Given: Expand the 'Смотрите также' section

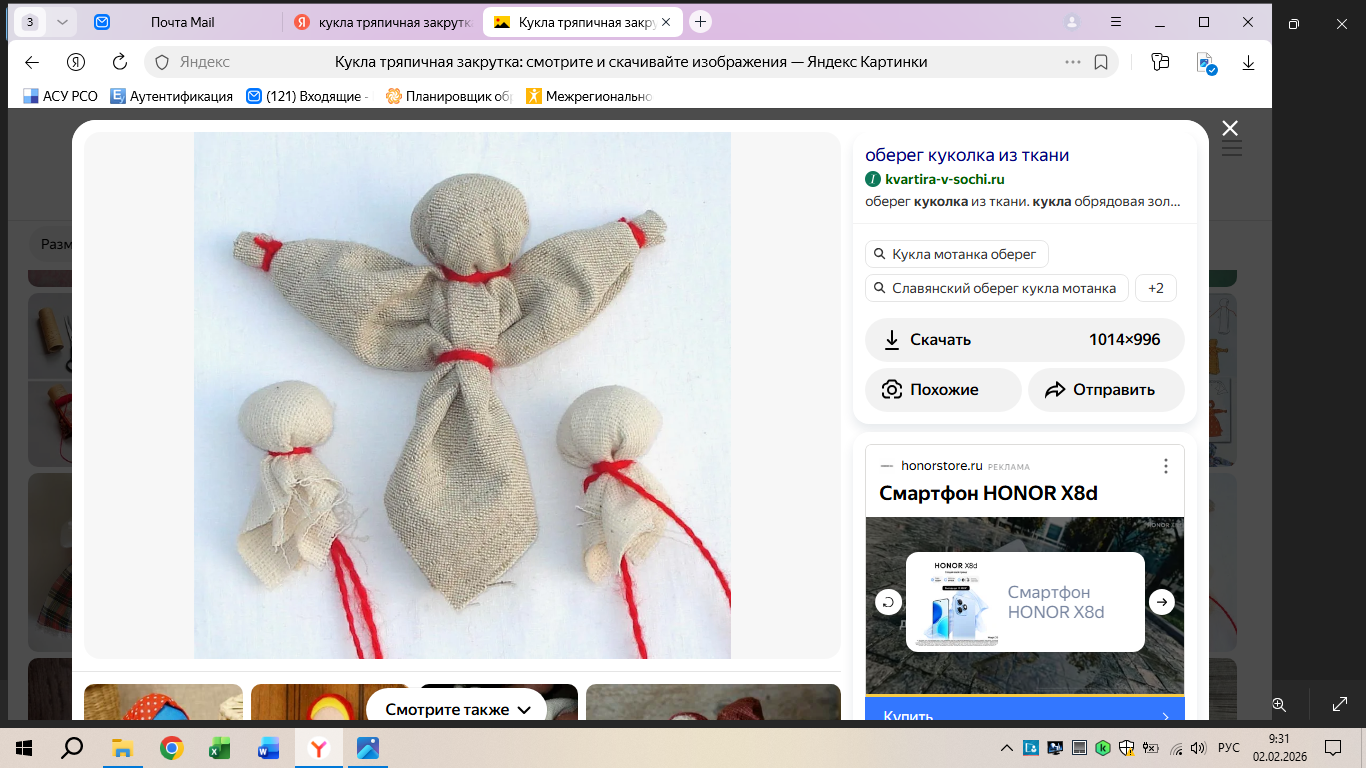Looking at the screenshot, I should click(x=457, y=710).
